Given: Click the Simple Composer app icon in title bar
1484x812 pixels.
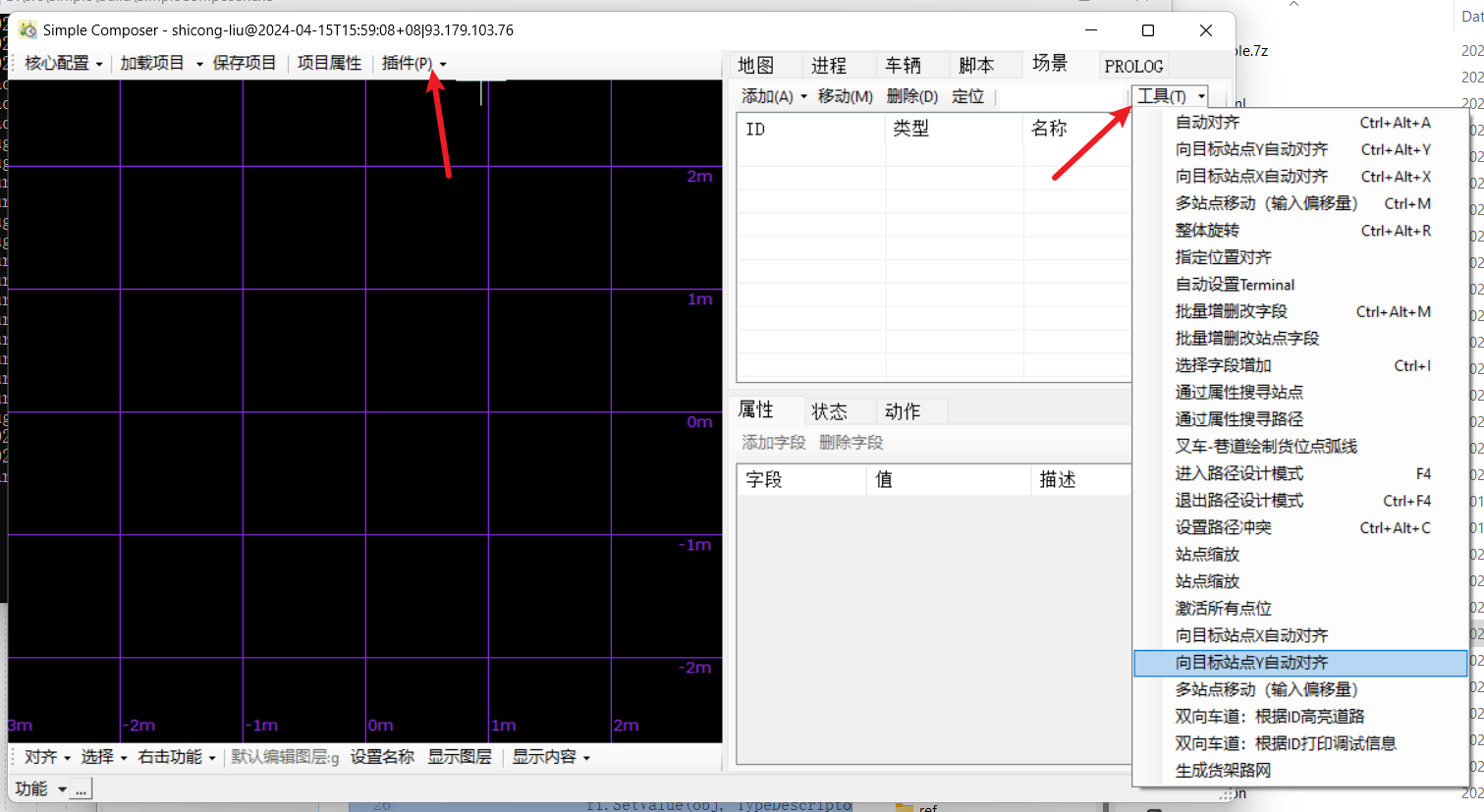Looking at the screenshot, I should click(27, 30).
